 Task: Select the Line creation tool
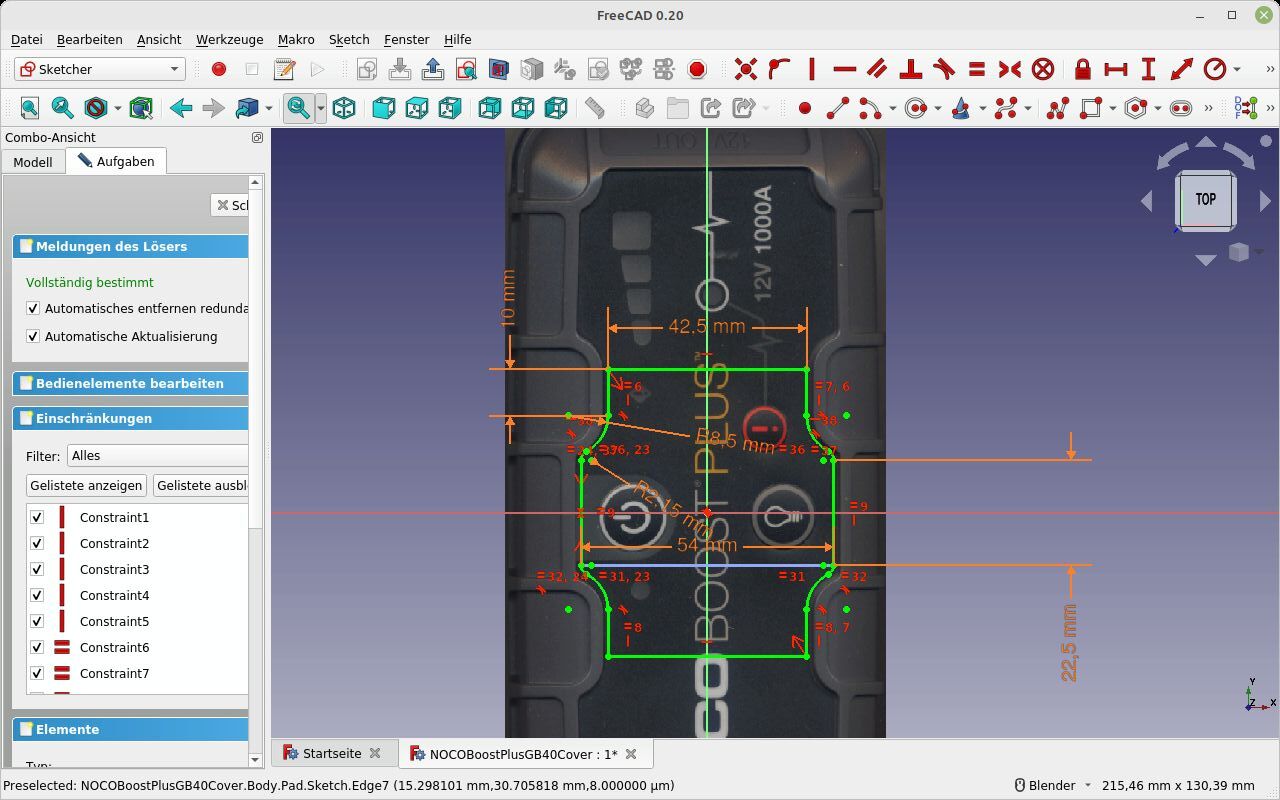838,108
